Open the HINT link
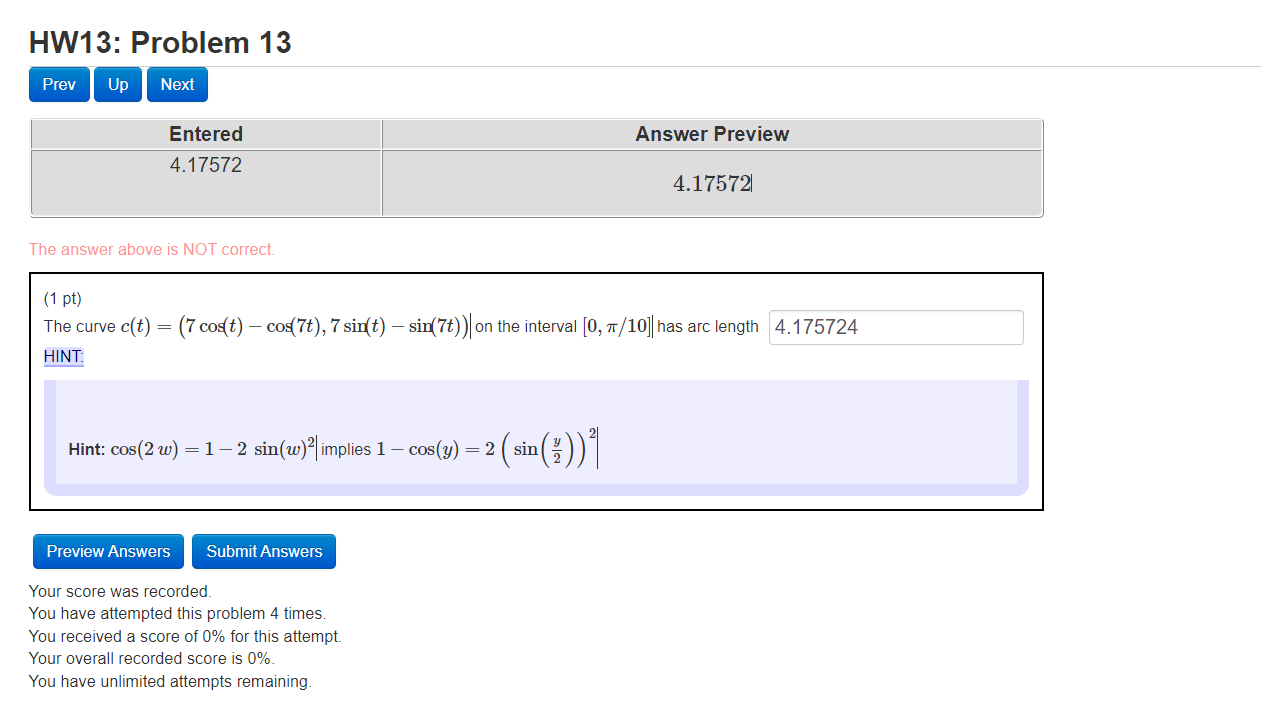Image resolution: width=1261 pixels, height=705 pixels. click(62, 356)
